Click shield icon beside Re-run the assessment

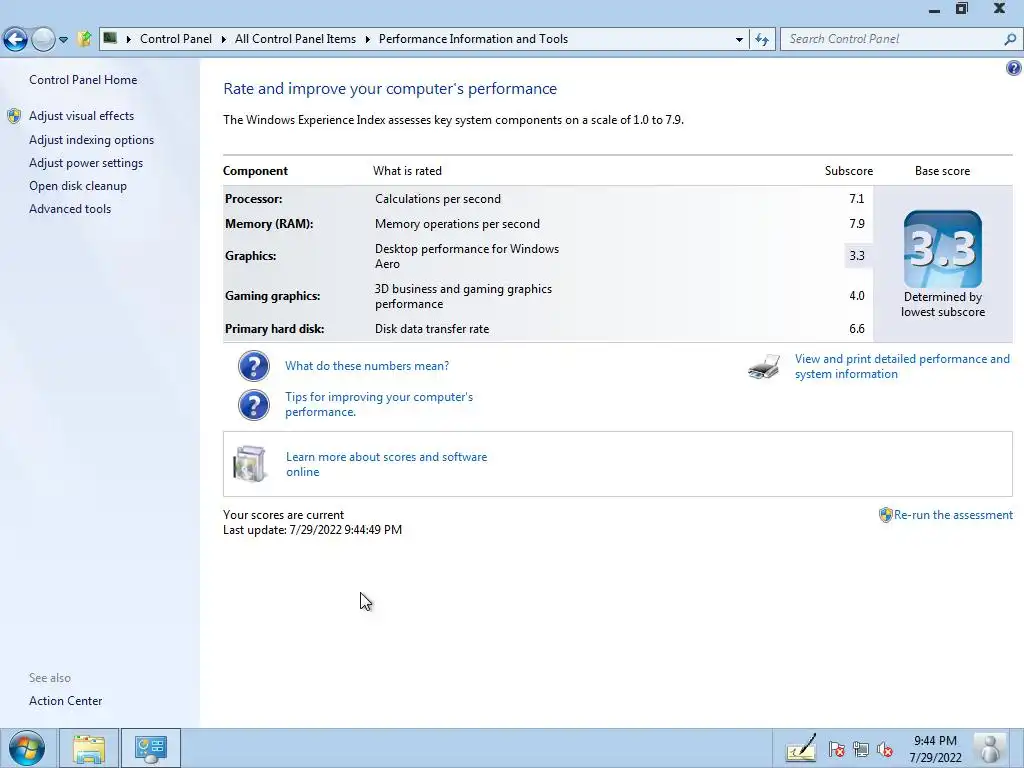click(x=886, y=515)
